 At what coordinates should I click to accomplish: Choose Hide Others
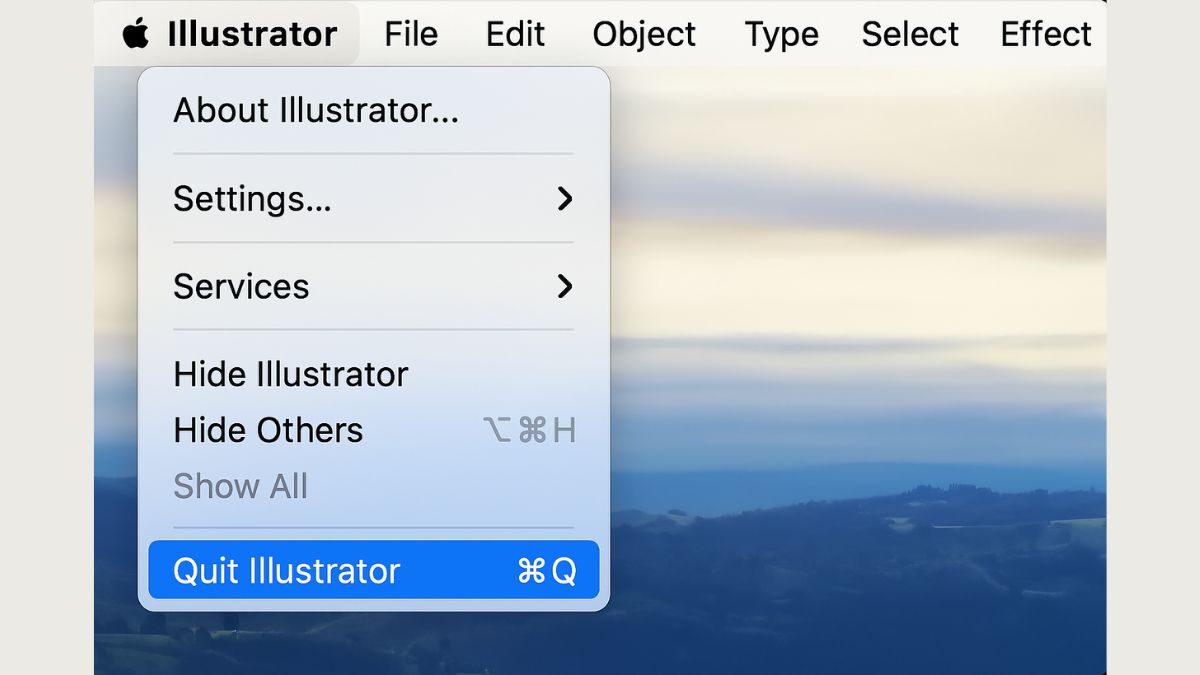[x=374, y=430]
